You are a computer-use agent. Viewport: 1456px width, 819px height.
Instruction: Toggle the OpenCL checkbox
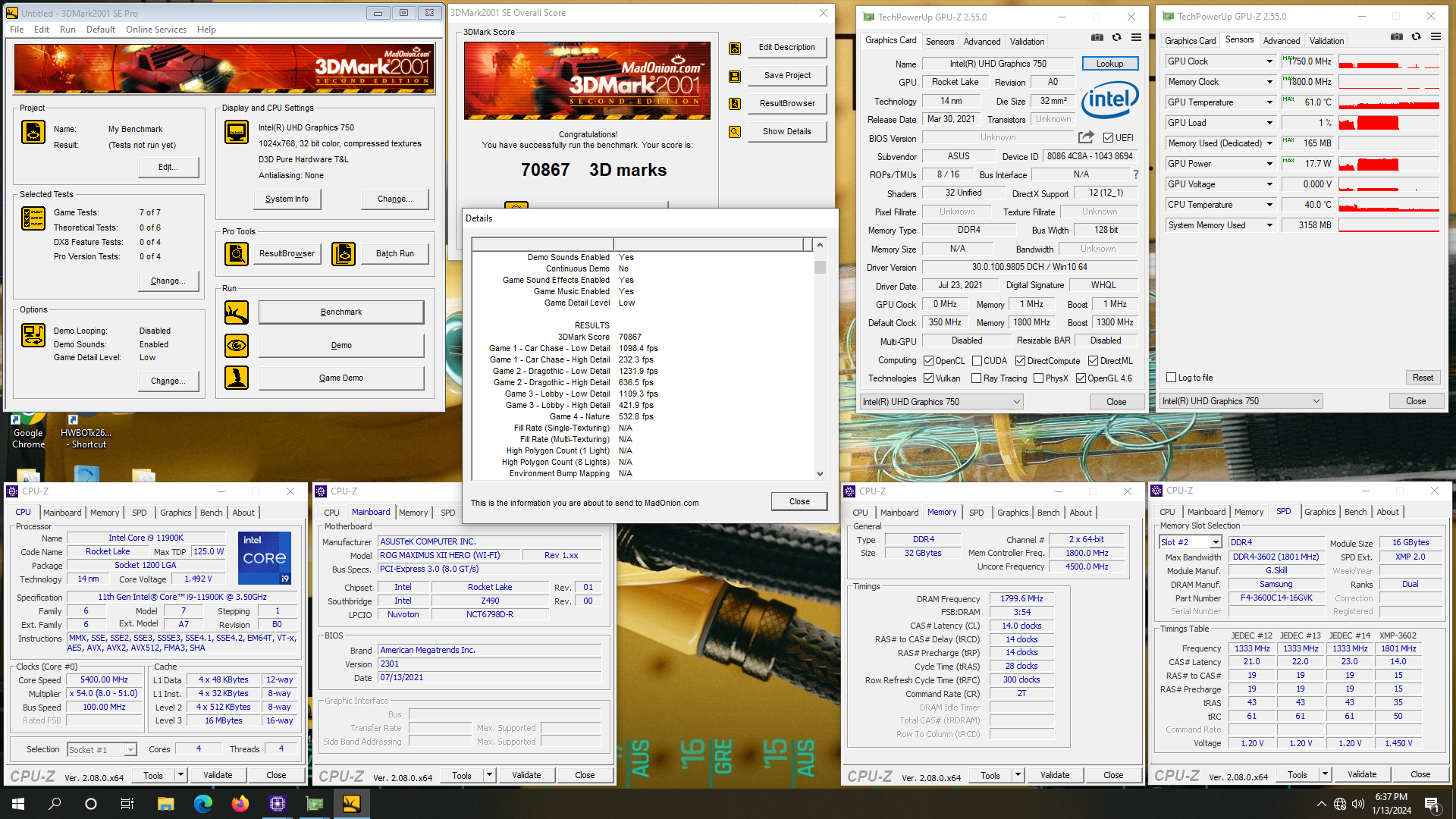click(928, 361)
